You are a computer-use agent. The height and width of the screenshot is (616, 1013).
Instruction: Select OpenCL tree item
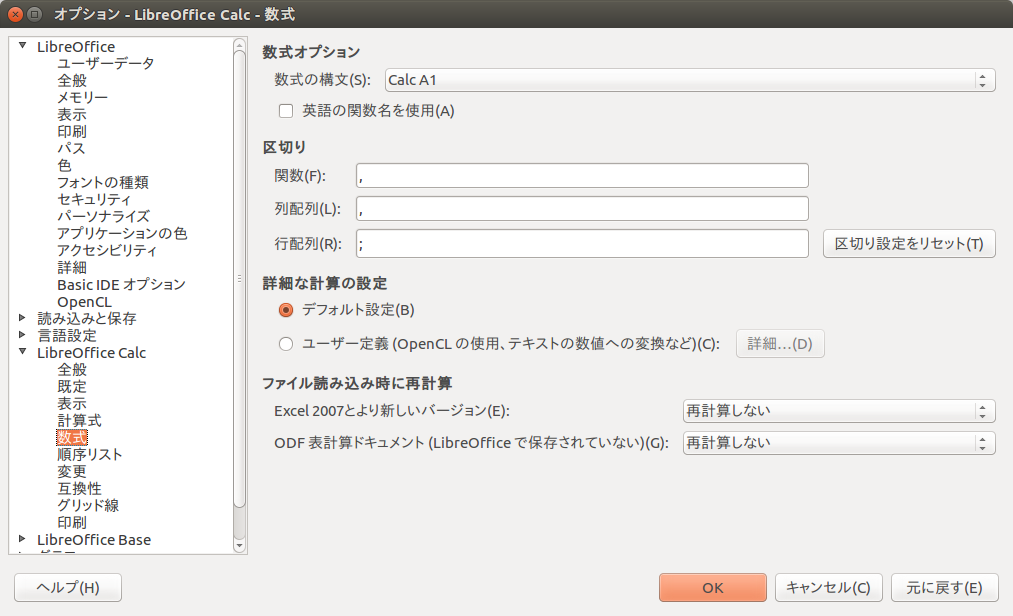85,302
